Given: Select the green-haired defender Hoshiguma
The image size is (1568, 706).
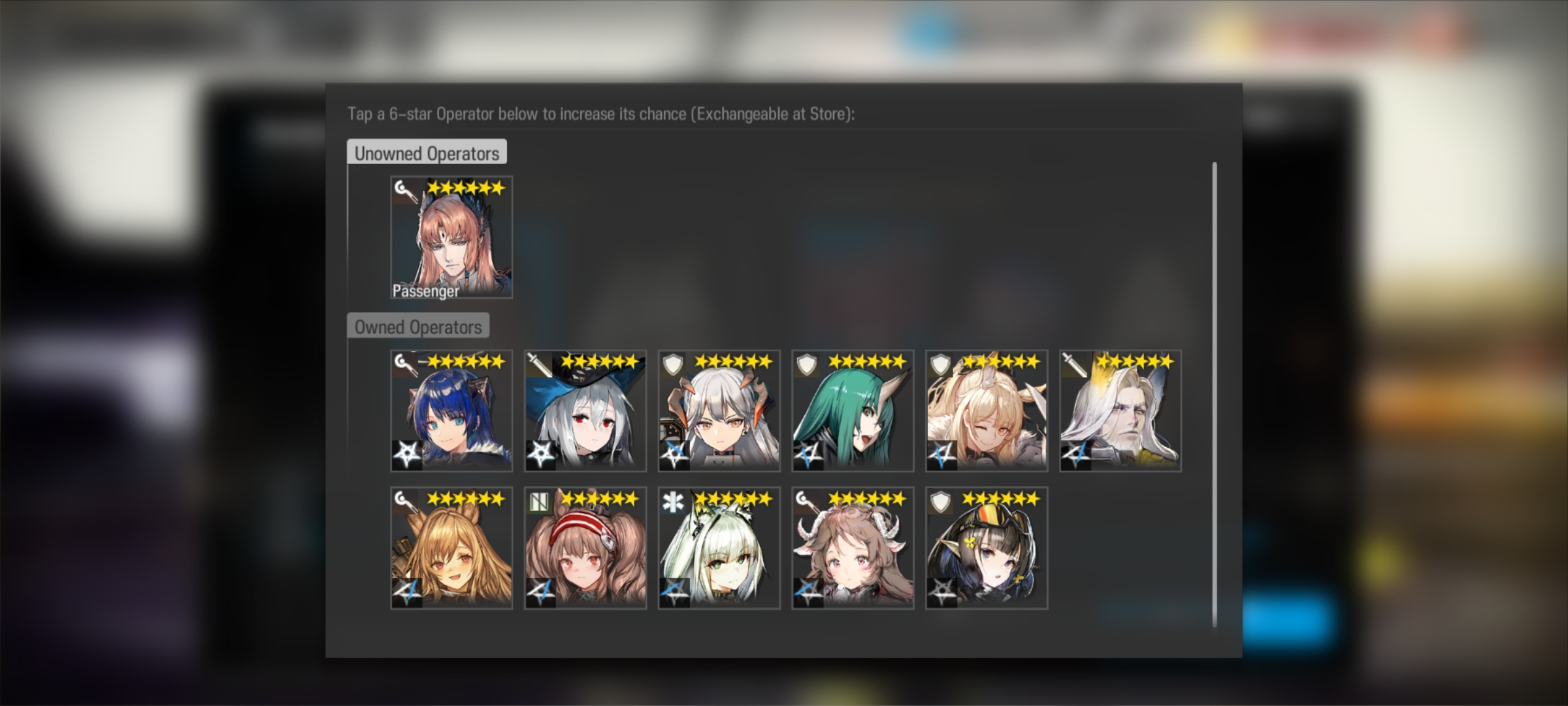Looking at the screenshot, I should 853,411.
